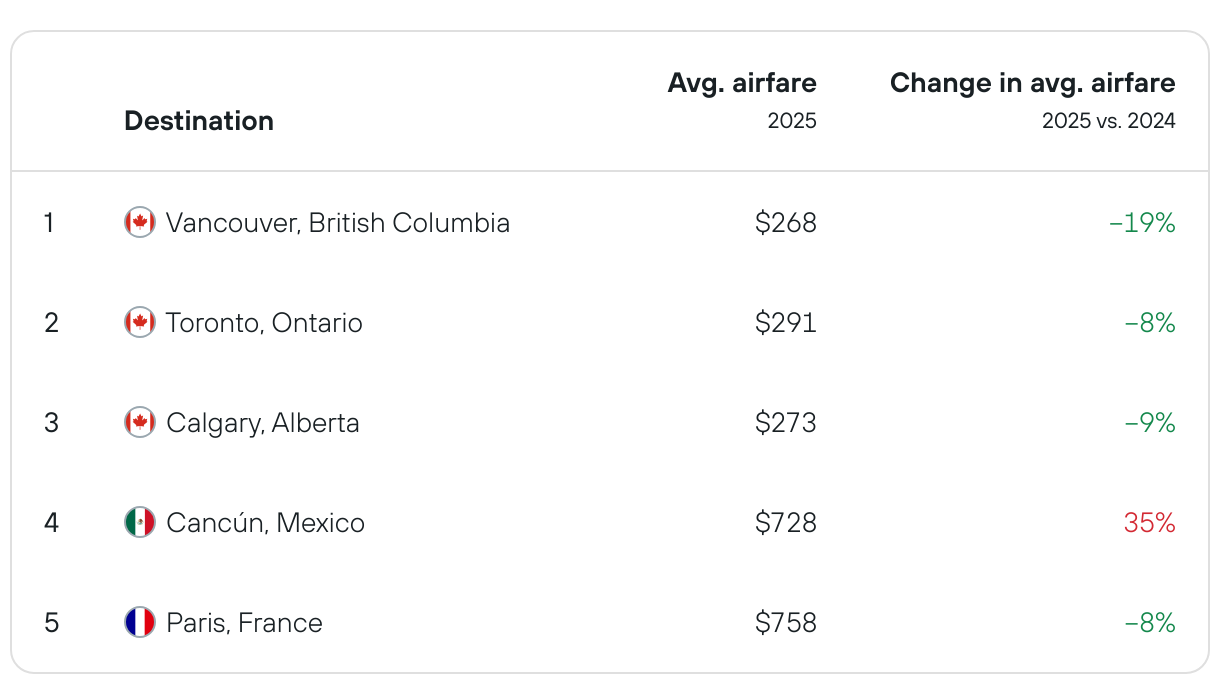Click the Canadian flag beside Vancouver
Image resolution: width=1220 pixels, height=684 pixels.
click(140, 222)
